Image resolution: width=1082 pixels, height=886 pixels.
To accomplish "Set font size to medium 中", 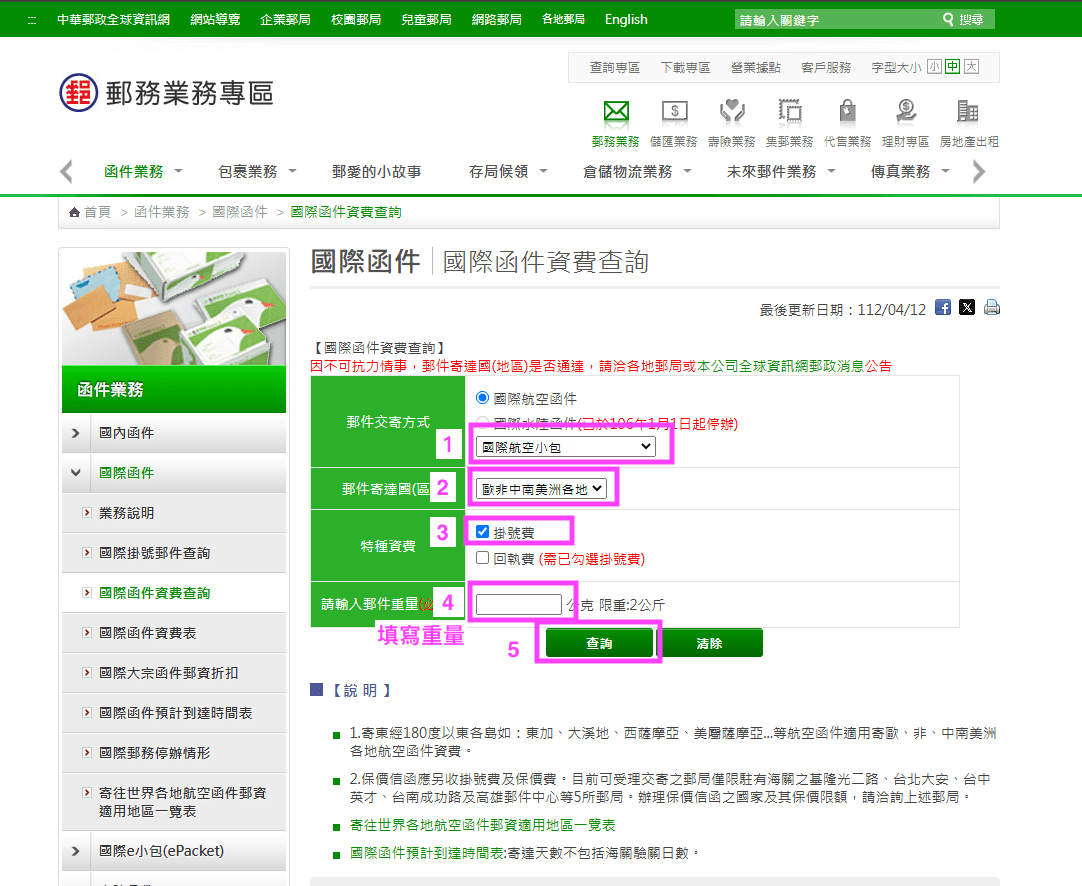I will 953,67.
